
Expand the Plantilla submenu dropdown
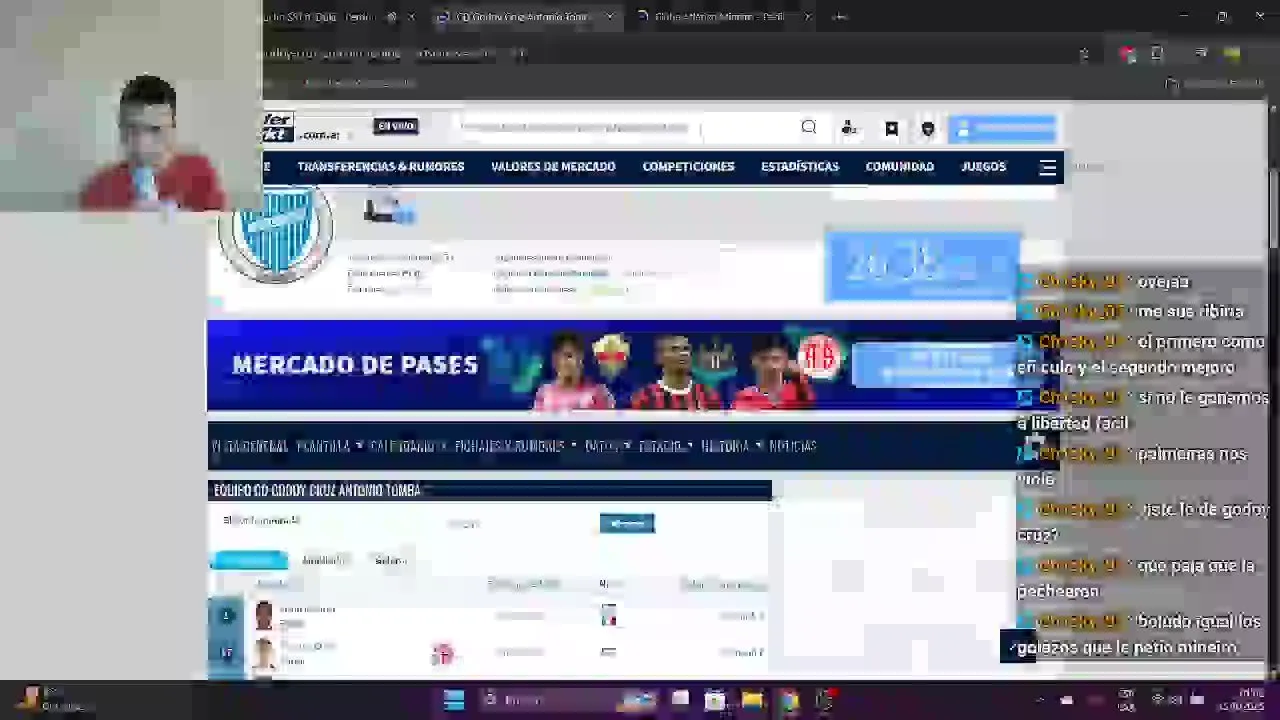pos(329,447)
